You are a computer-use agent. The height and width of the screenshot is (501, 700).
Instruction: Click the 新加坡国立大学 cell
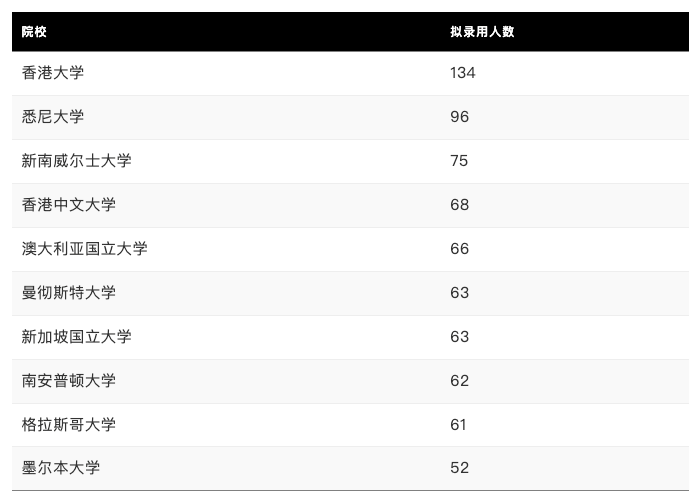coord(77,337)
